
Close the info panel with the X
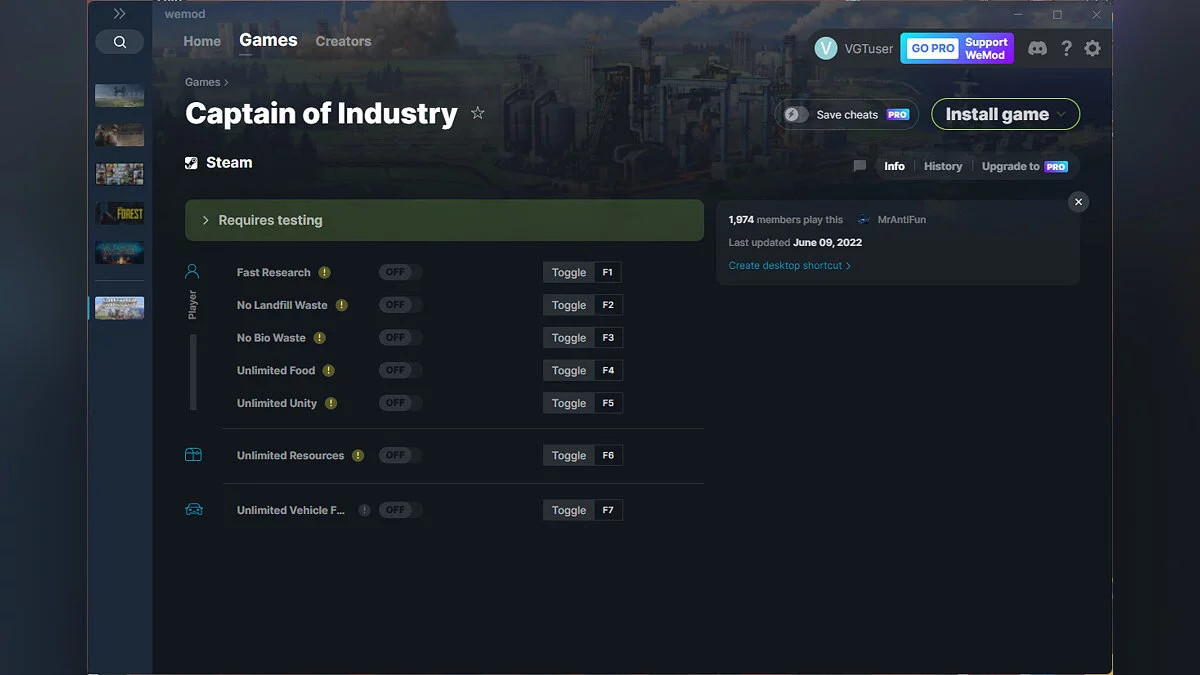point(1078,202)
